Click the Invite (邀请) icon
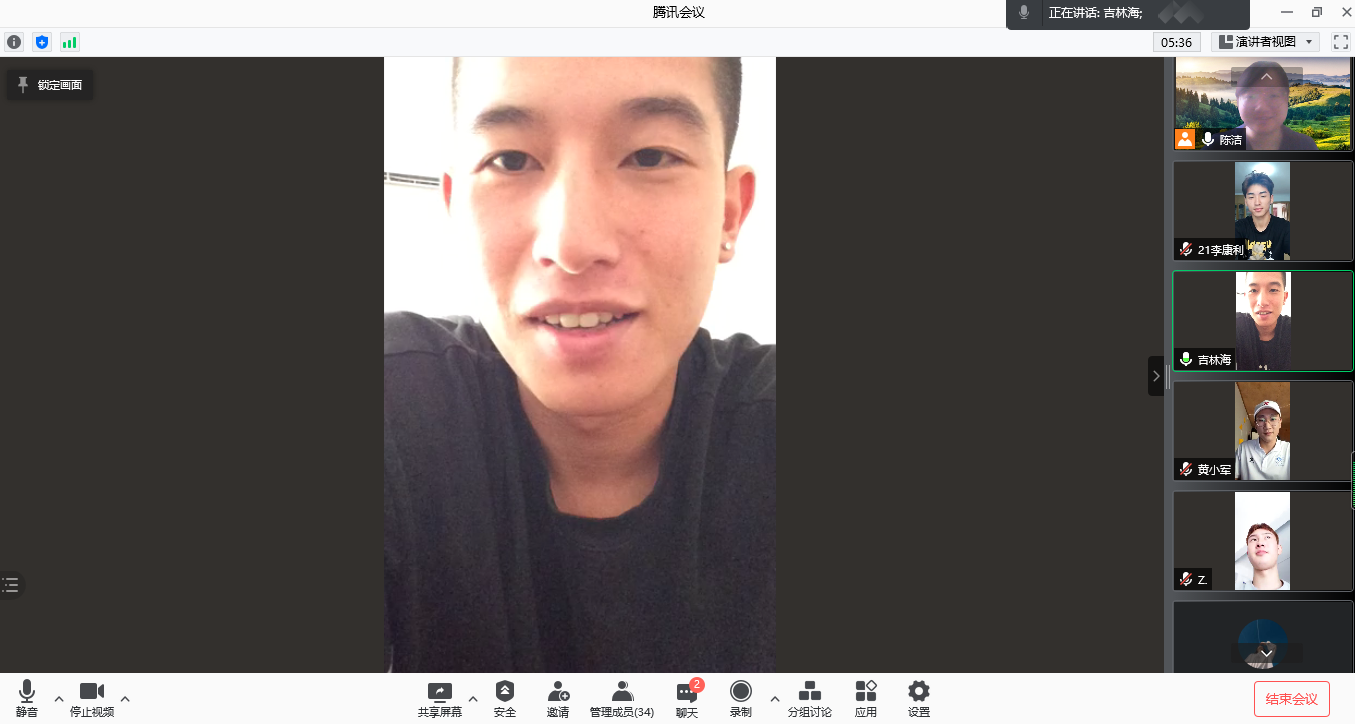This screenshot has height=724, width=1355. tap(558, 699)
